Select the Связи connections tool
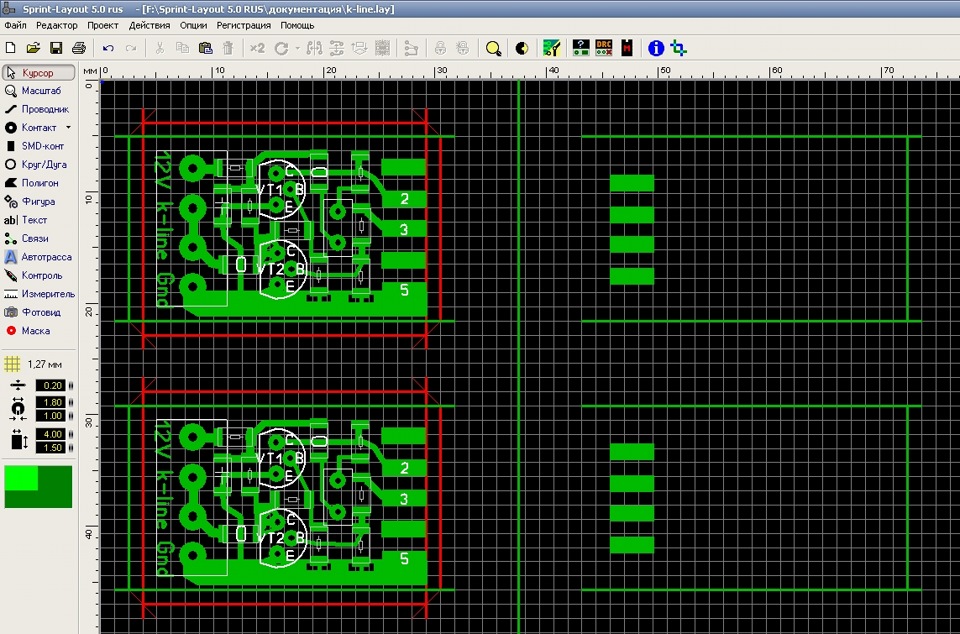The image size is (960, 634). point(39,239)
